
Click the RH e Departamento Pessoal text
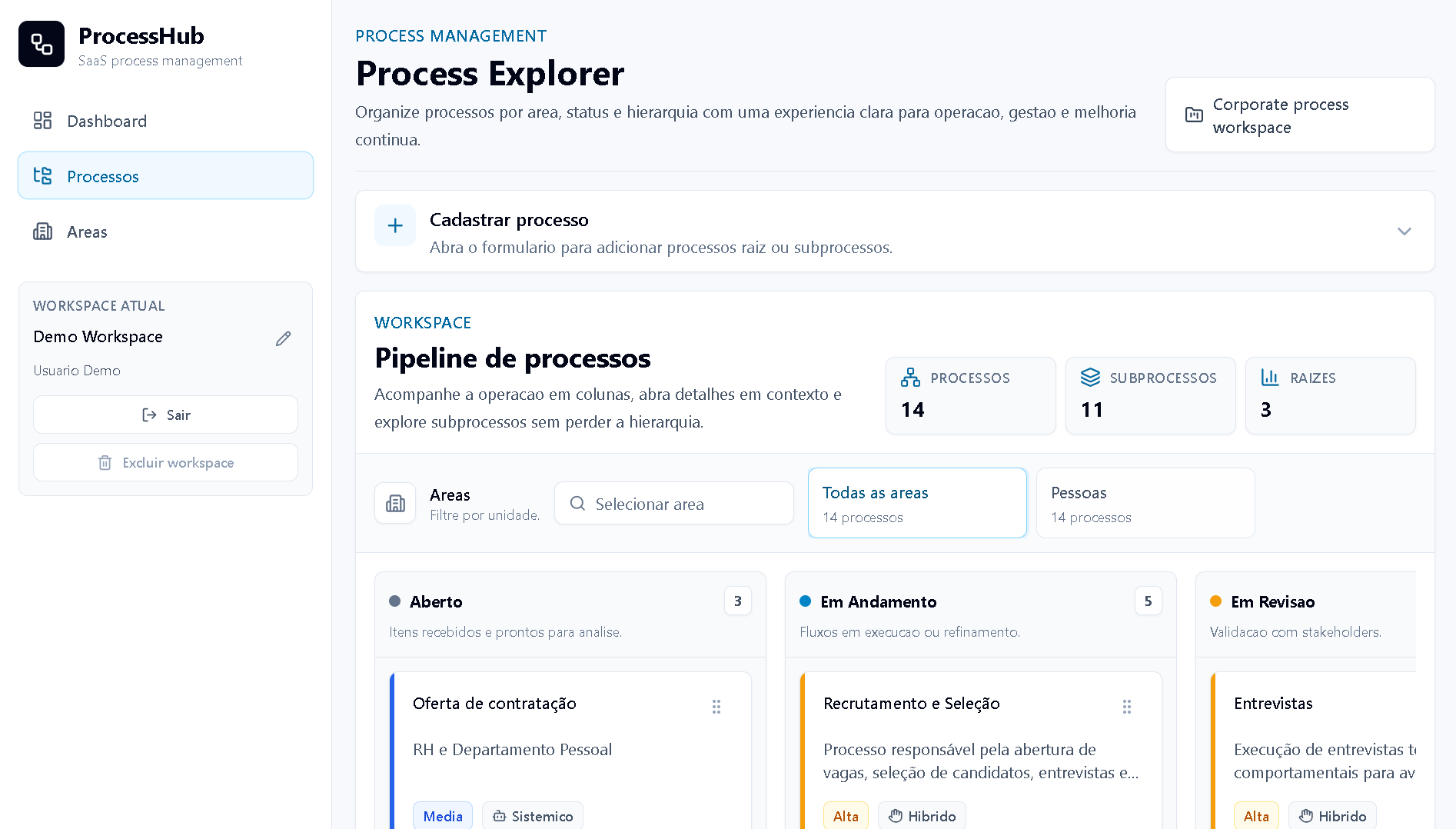coord(512,750)
